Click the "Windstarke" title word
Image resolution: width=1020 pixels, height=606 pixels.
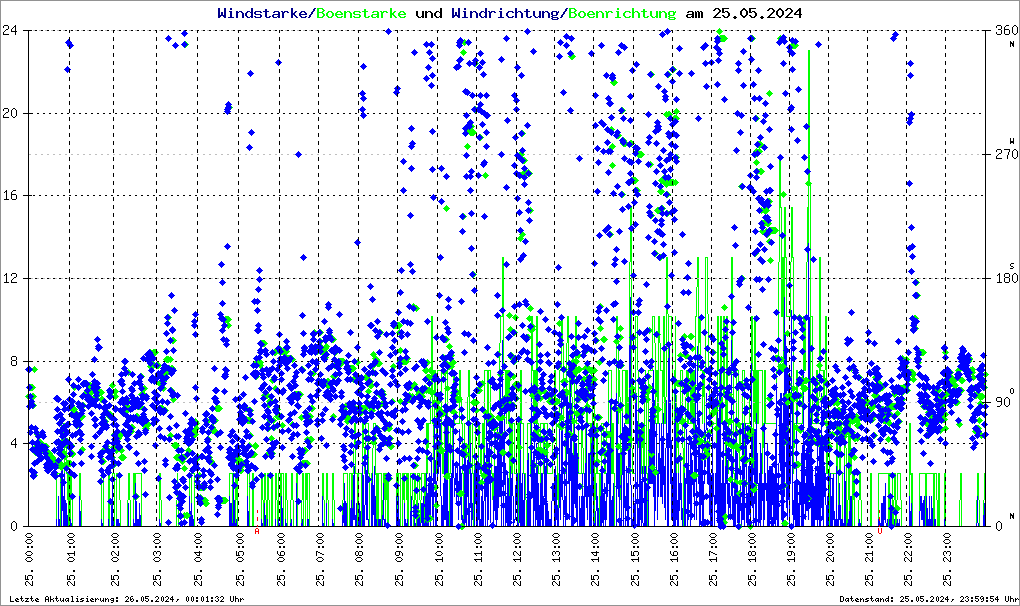tap(261, 13)
